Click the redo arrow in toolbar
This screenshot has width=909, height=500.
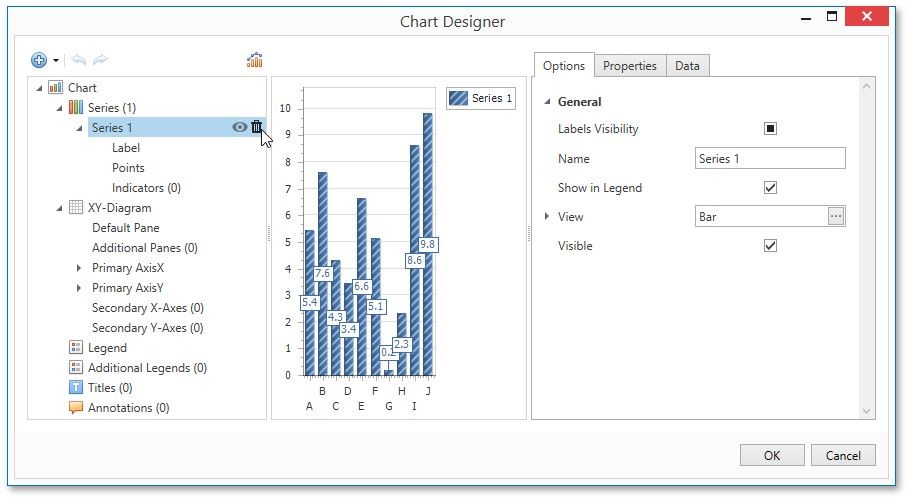pyautogui.click(x=100, y=60)
